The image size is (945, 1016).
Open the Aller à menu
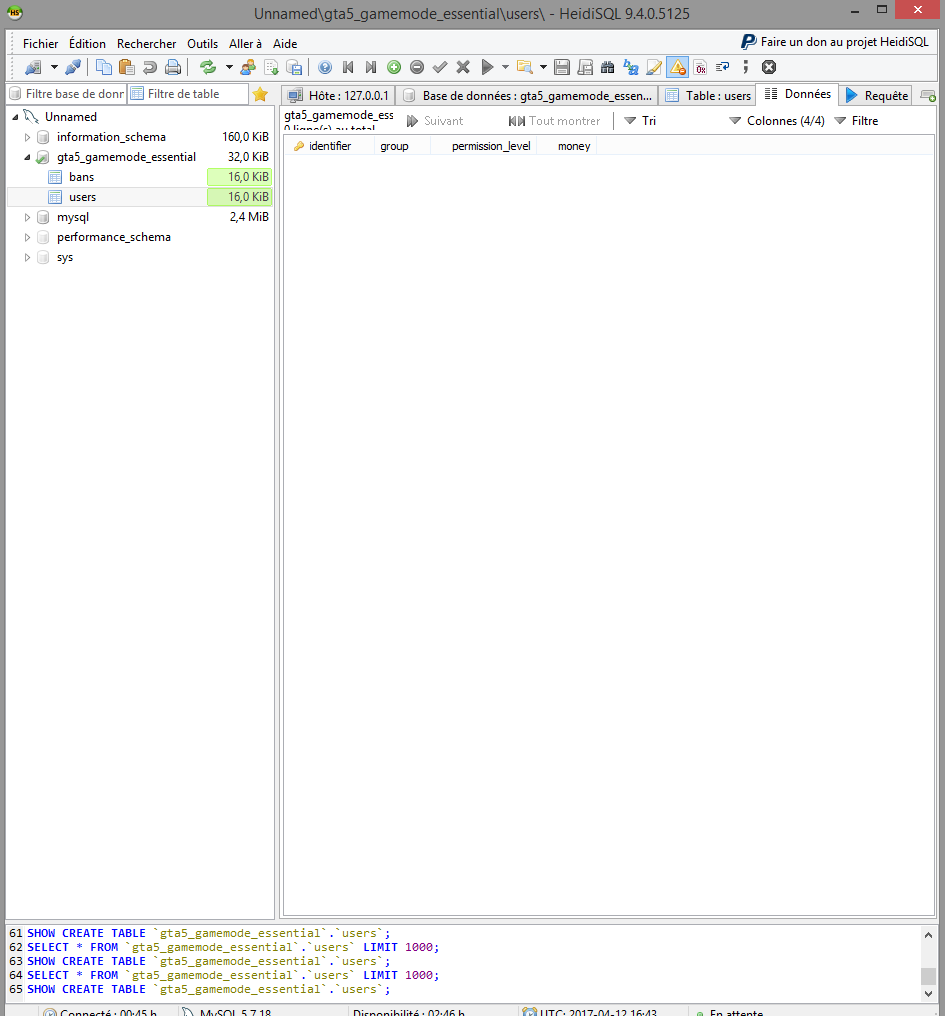(x=246, y=43)
